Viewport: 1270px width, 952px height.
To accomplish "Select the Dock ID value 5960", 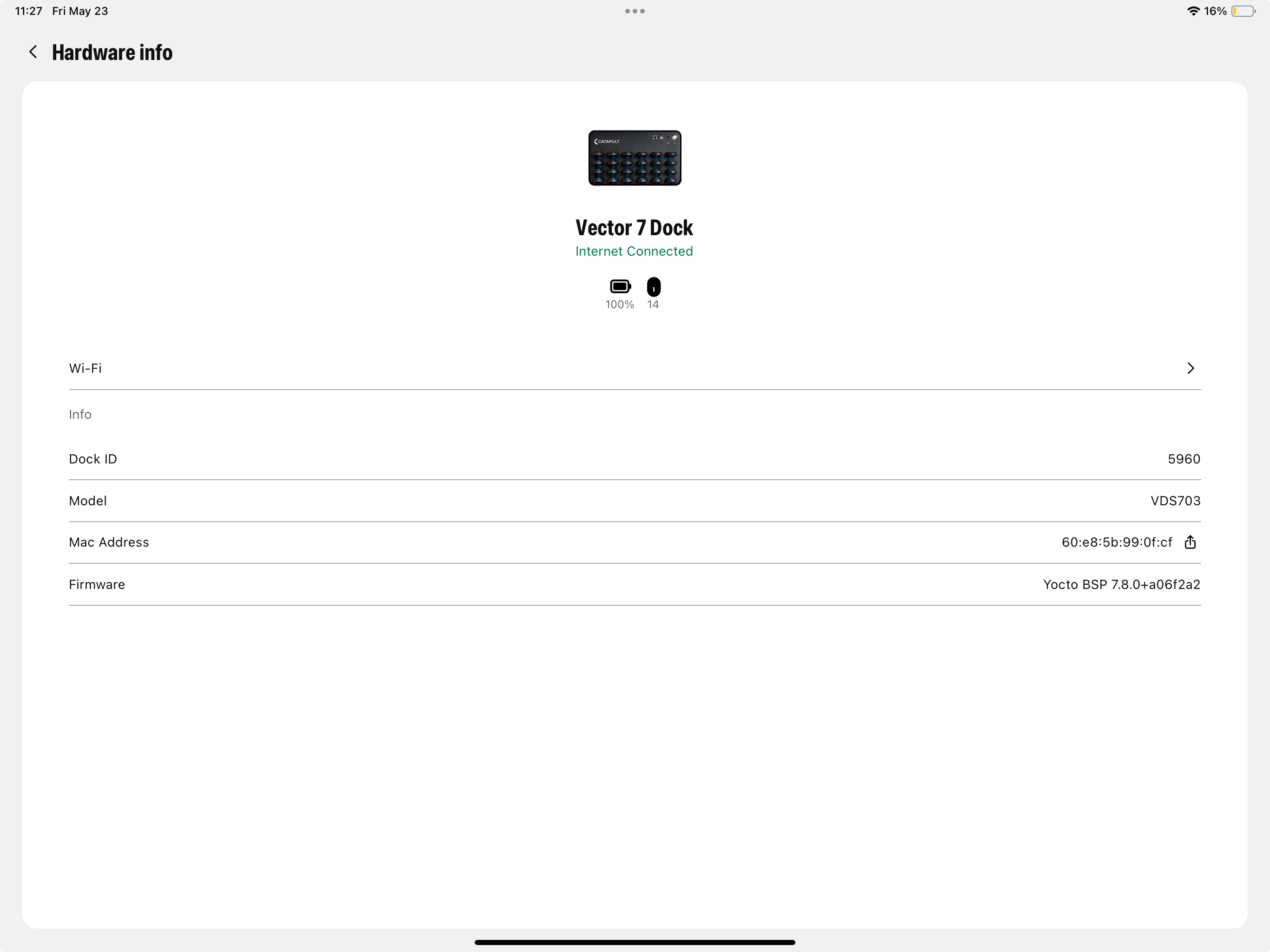I will coord(1184,459).
